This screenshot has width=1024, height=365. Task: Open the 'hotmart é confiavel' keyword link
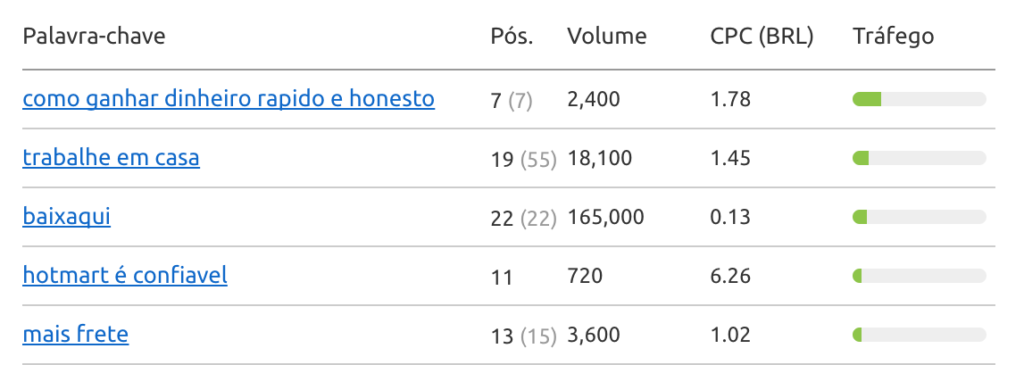pyautogui.click(x=125, y=276)
